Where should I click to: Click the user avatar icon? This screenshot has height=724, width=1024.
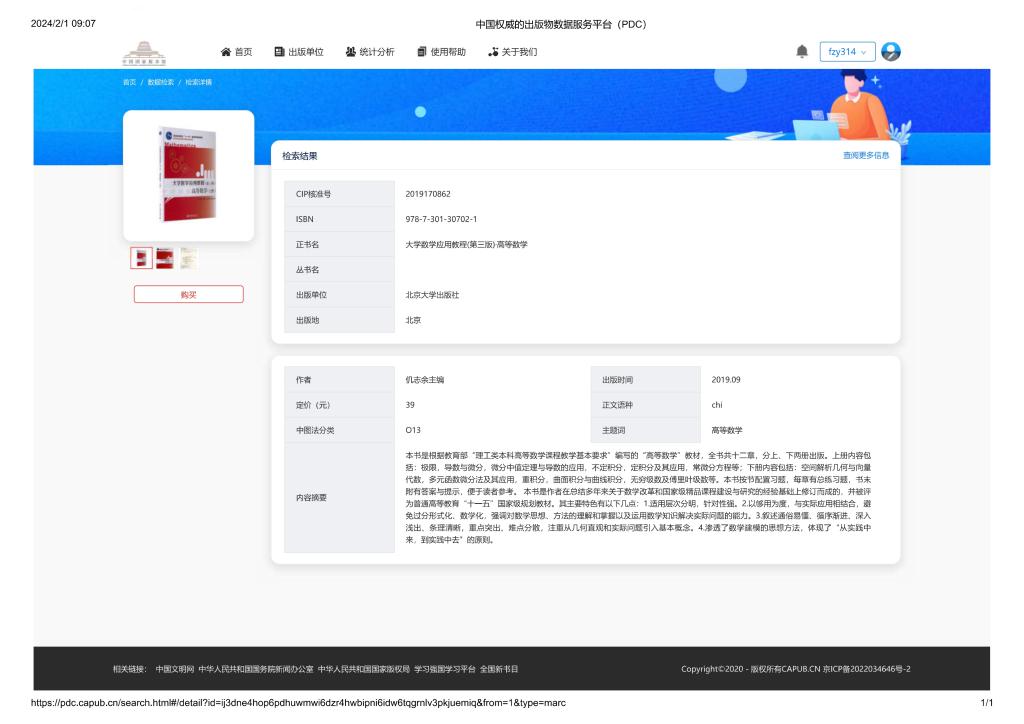(x=891, y=52)
